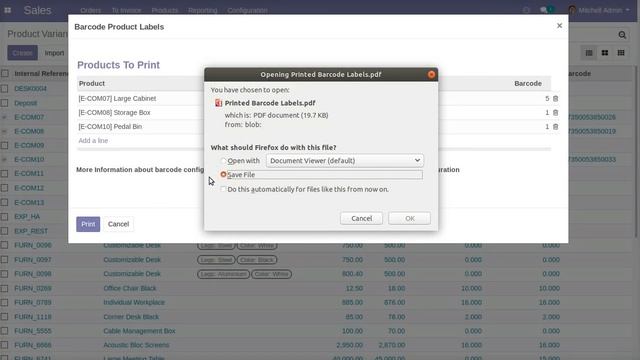640x360 pixels.
Task: Click the Barcode column header in wizard
Action: 528,83
